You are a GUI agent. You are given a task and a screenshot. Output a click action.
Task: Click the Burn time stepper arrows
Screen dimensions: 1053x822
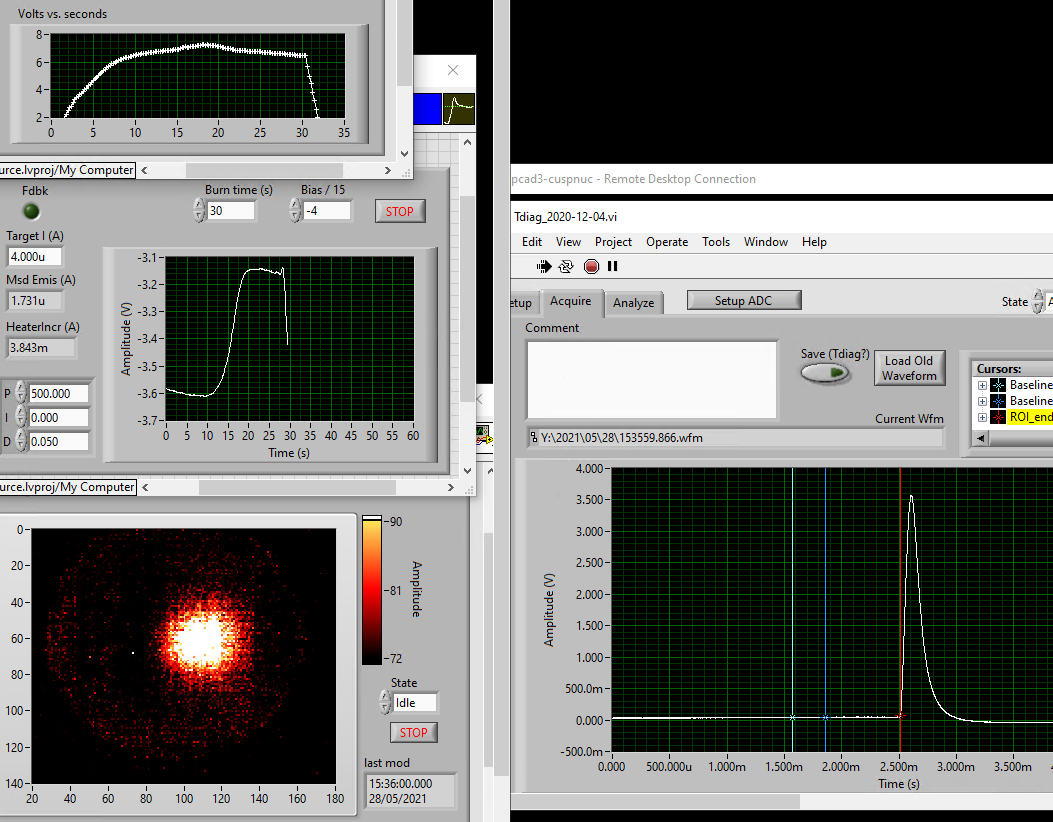pos(199,210)
